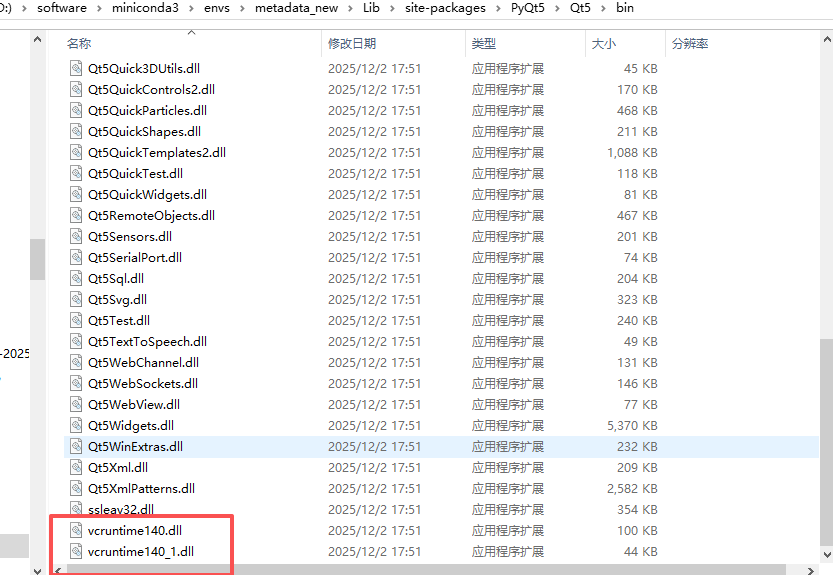The width and height of the screenshot is (833, 575).
Task: Click the Qt5WebSockets.dll file icon
Action: [76, 383]
